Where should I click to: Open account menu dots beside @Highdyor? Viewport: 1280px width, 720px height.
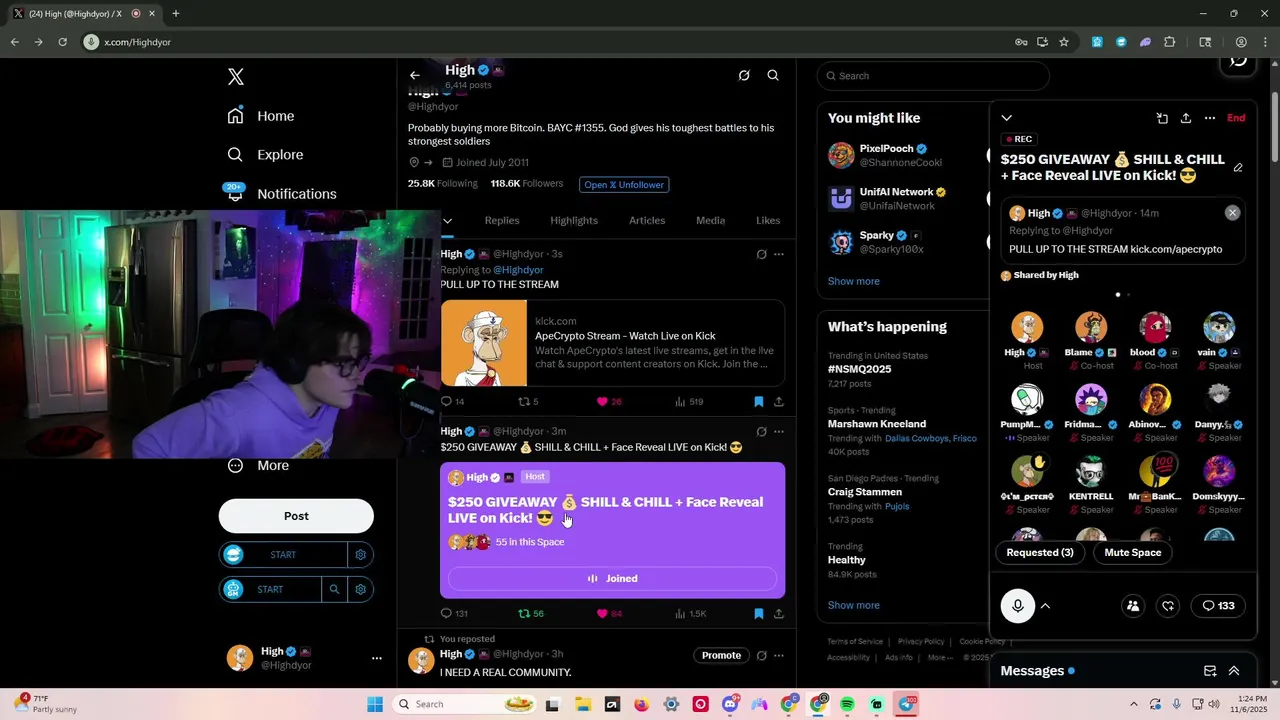click(x=377, y=658)
